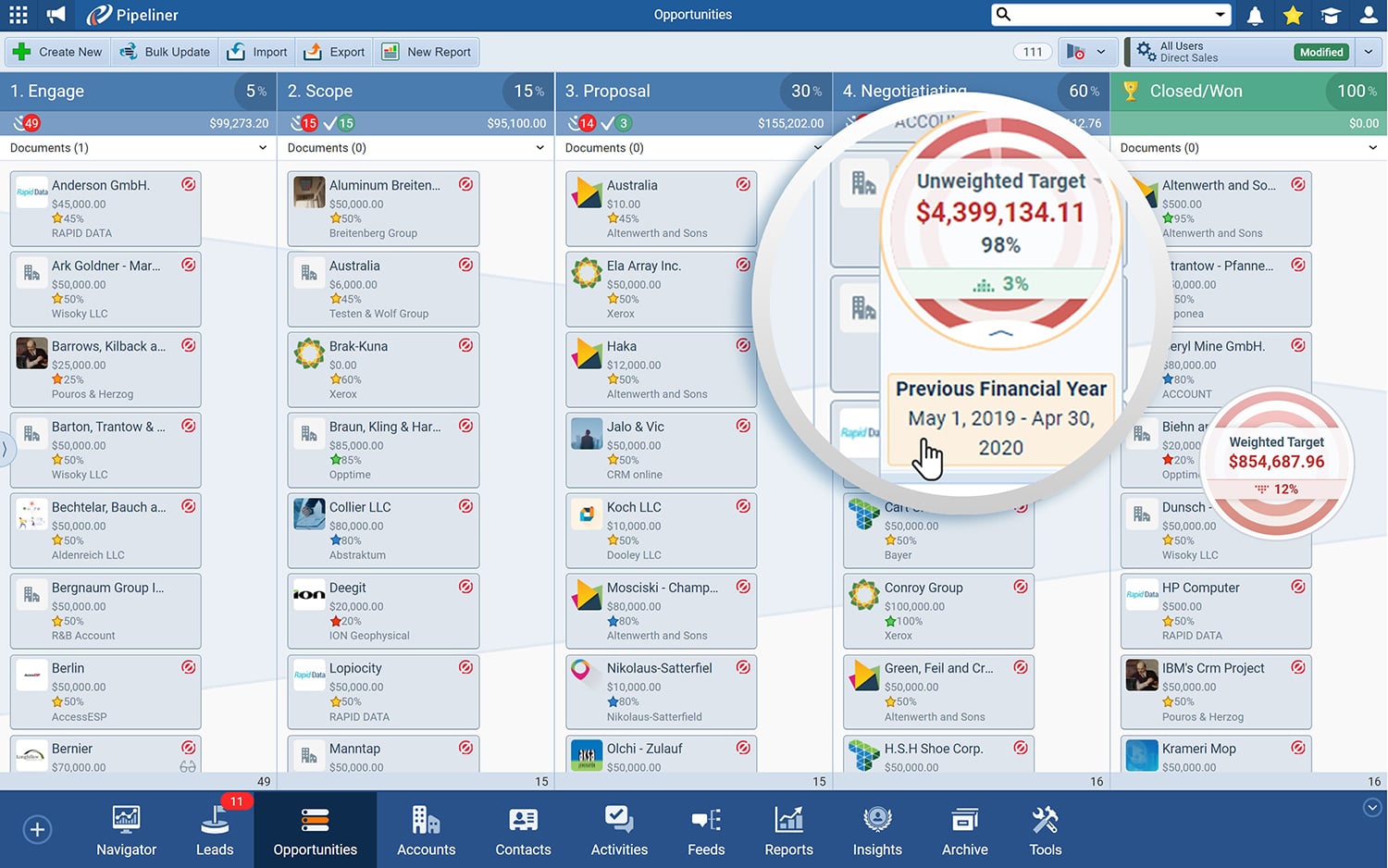1388x868 pixels.
Task: Click the New Report button
Action: click(427, 52)
